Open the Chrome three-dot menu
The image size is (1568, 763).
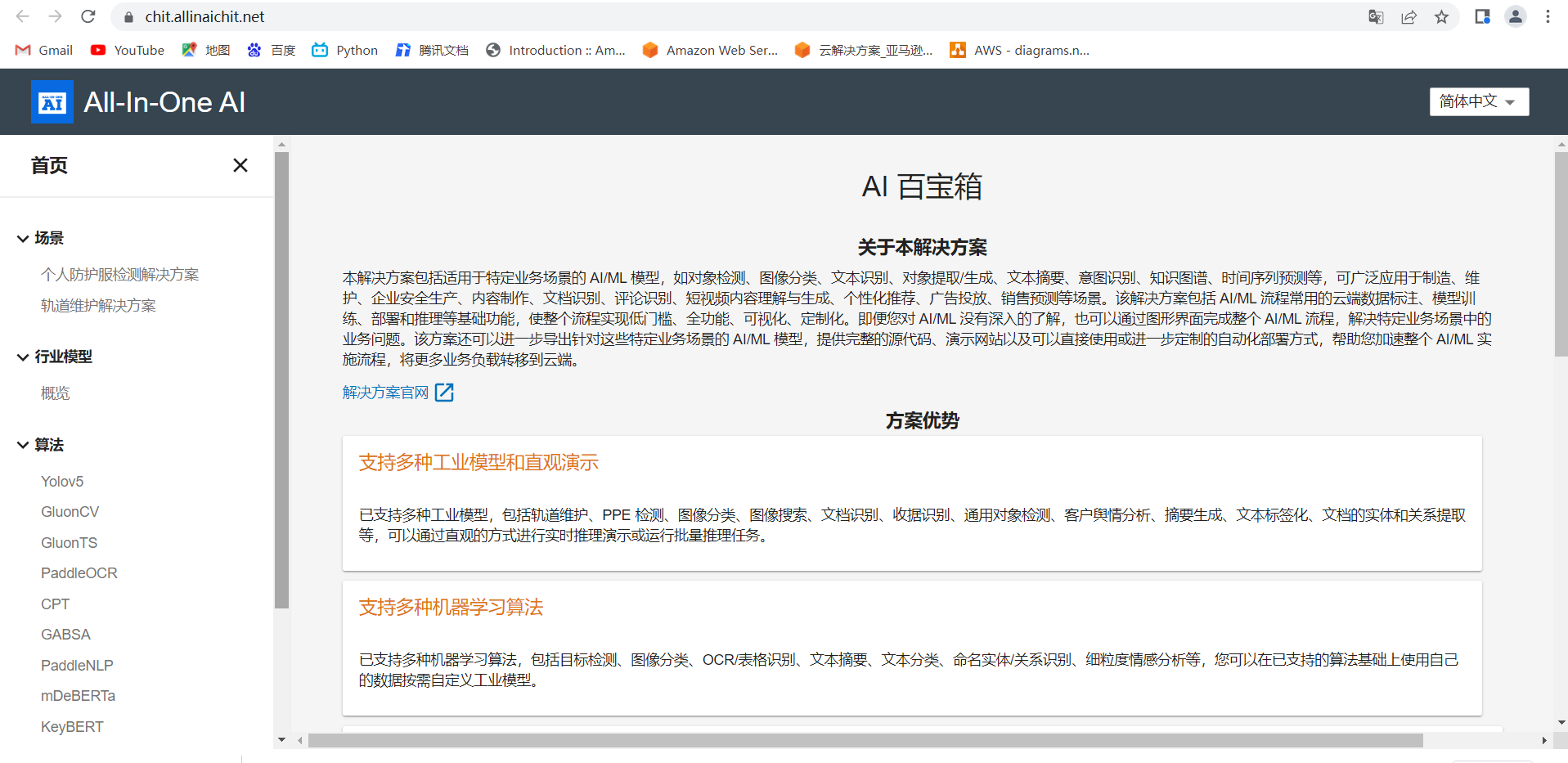tap(1548, 17)
